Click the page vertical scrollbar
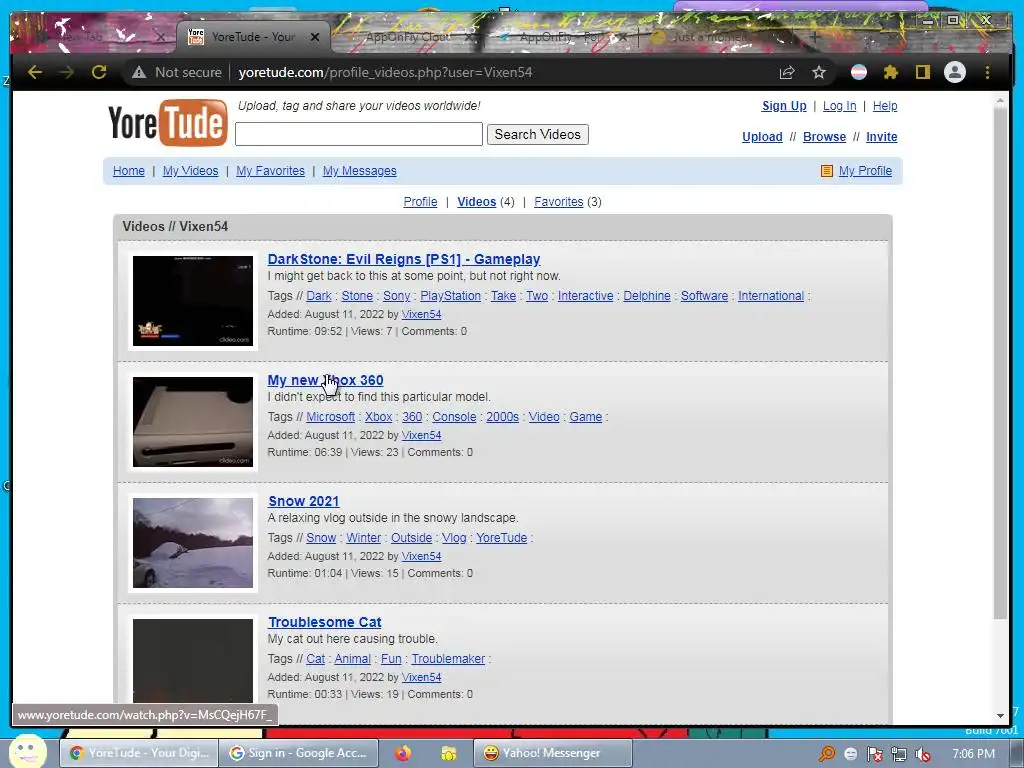 (1000, 362)
